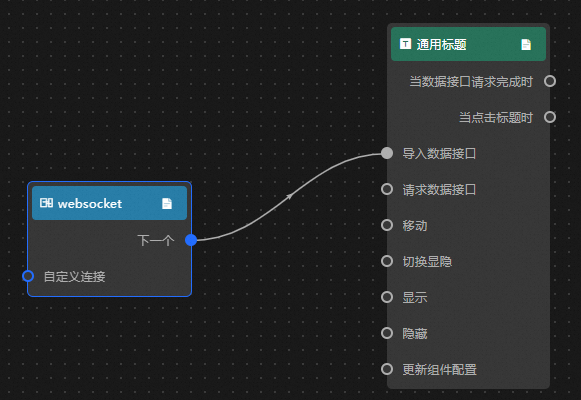The width and height of the screenshot is (581, 400).
Task: Select the 请求数据接口 input port
Action: point(387,189)
